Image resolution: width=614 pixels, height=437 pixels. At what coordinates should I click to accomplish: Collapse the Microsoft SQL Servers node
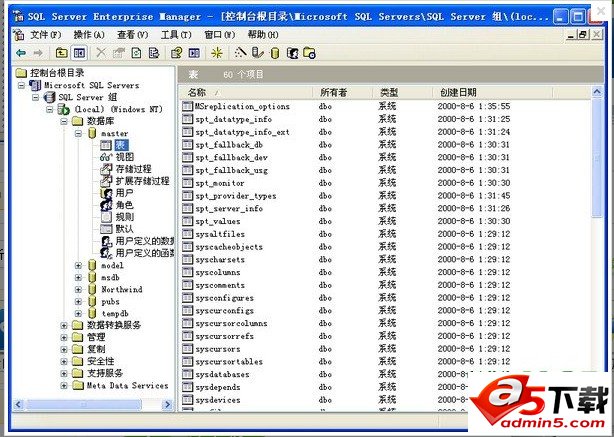[x=22, y=85]
